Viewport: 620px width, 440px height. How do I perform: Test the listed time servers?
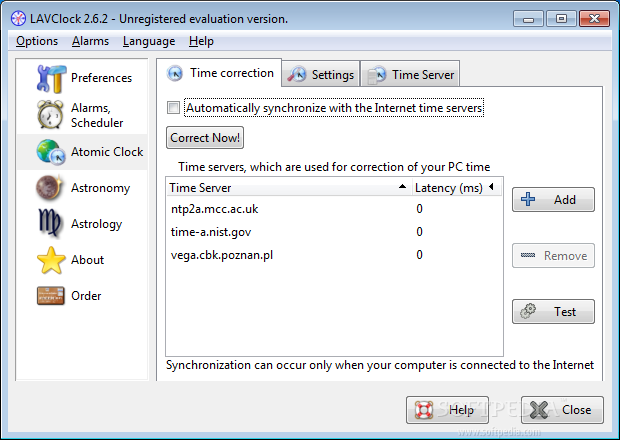[553, 312]
